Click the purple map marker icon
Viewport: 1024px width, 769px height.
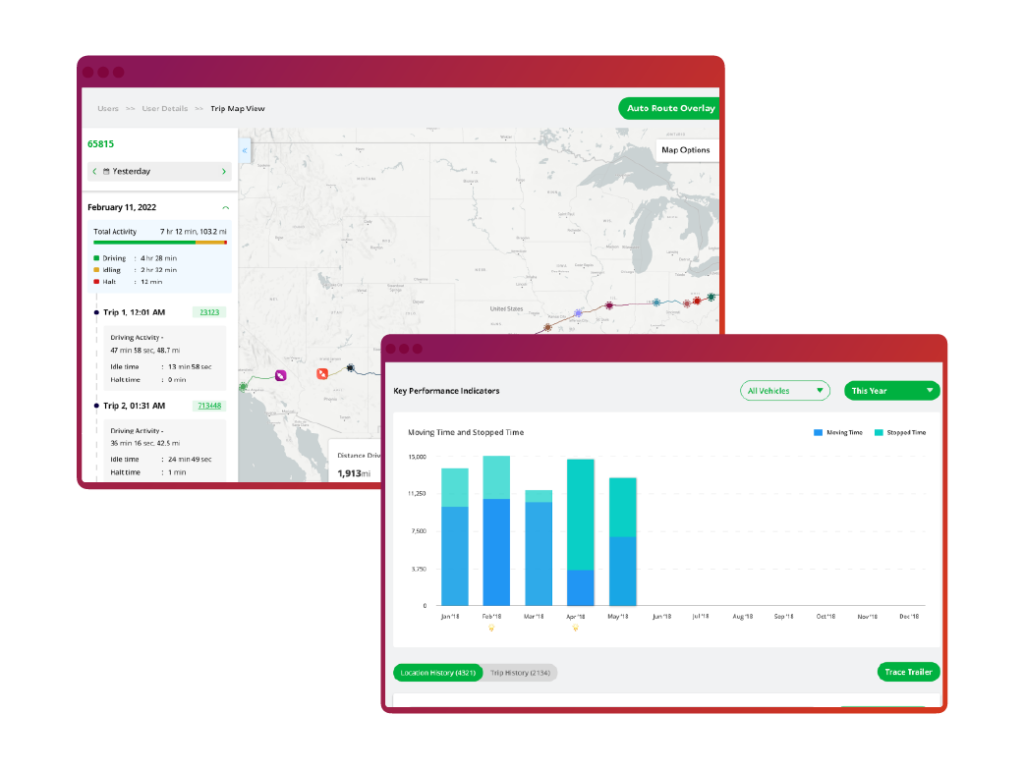[281, 375]
